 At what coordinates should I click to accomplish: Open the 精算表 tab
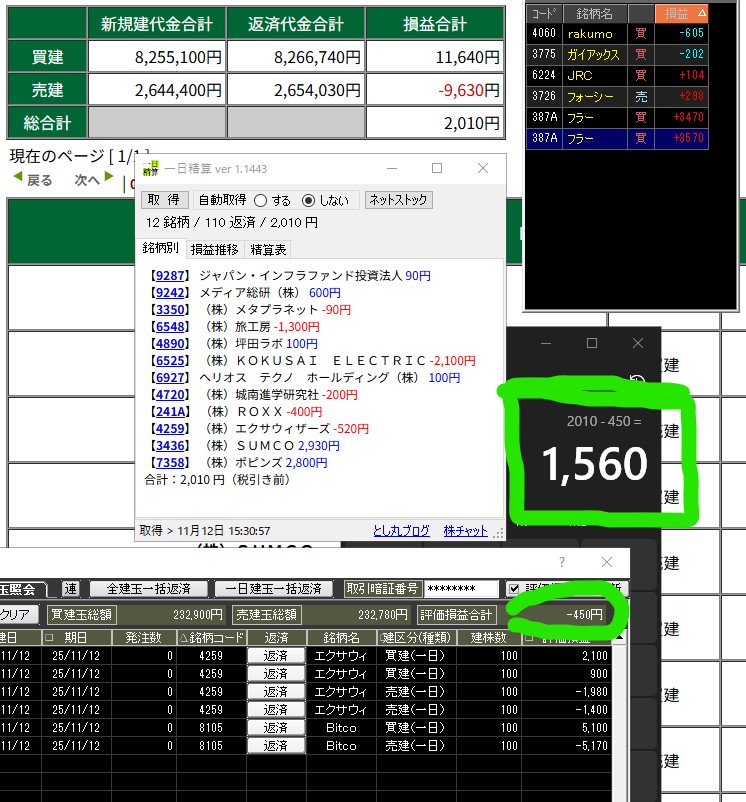(268, 249)
